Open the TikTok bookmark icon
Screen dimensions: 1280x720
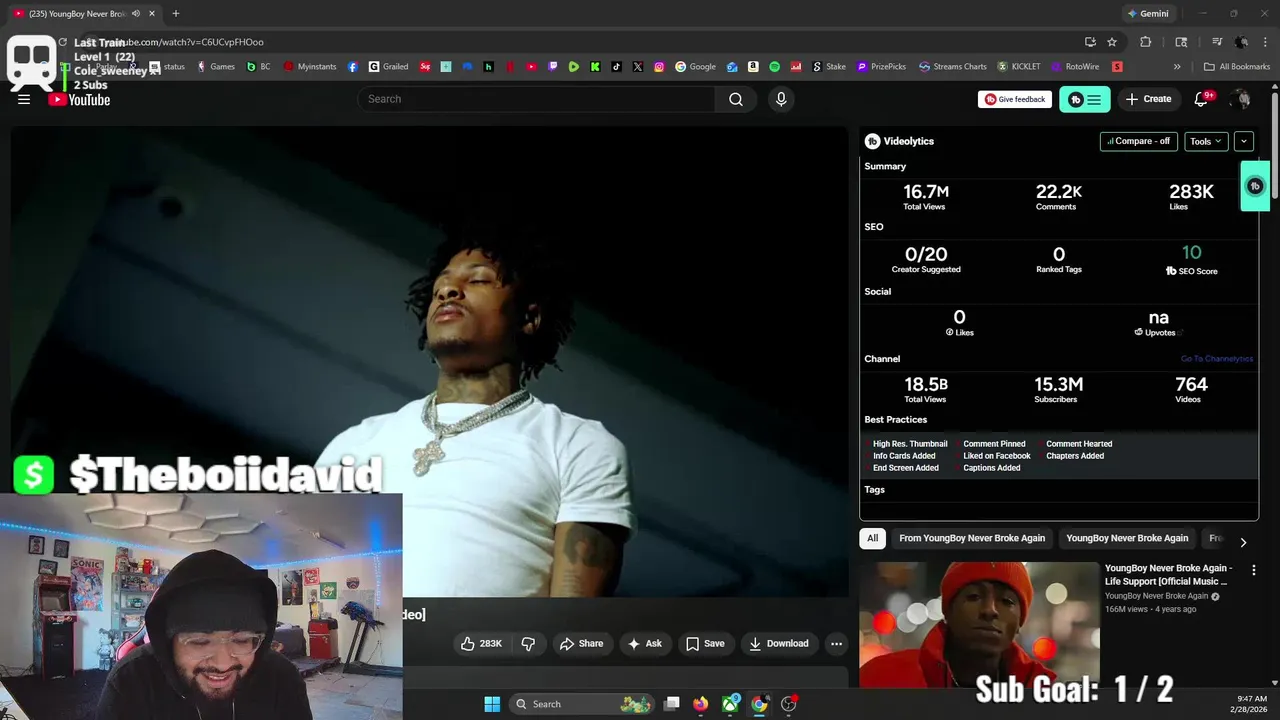616,67
